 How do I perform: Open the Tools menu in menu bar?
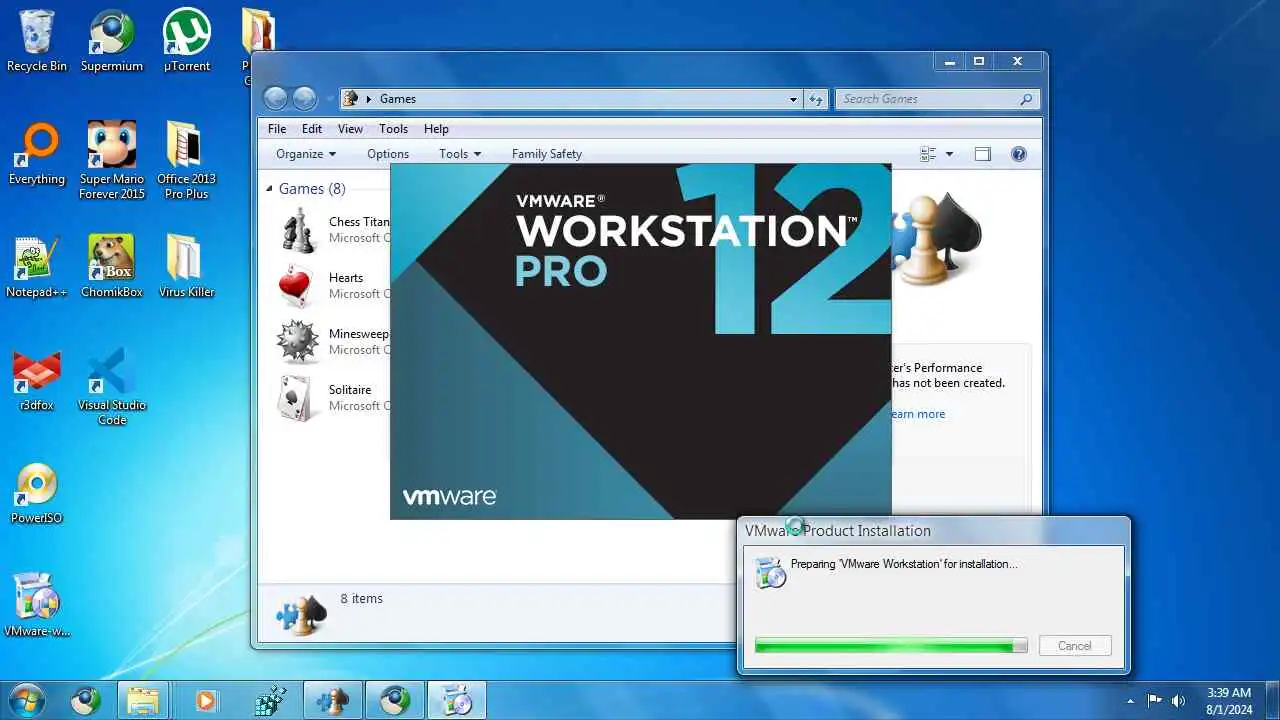[393, 129]
